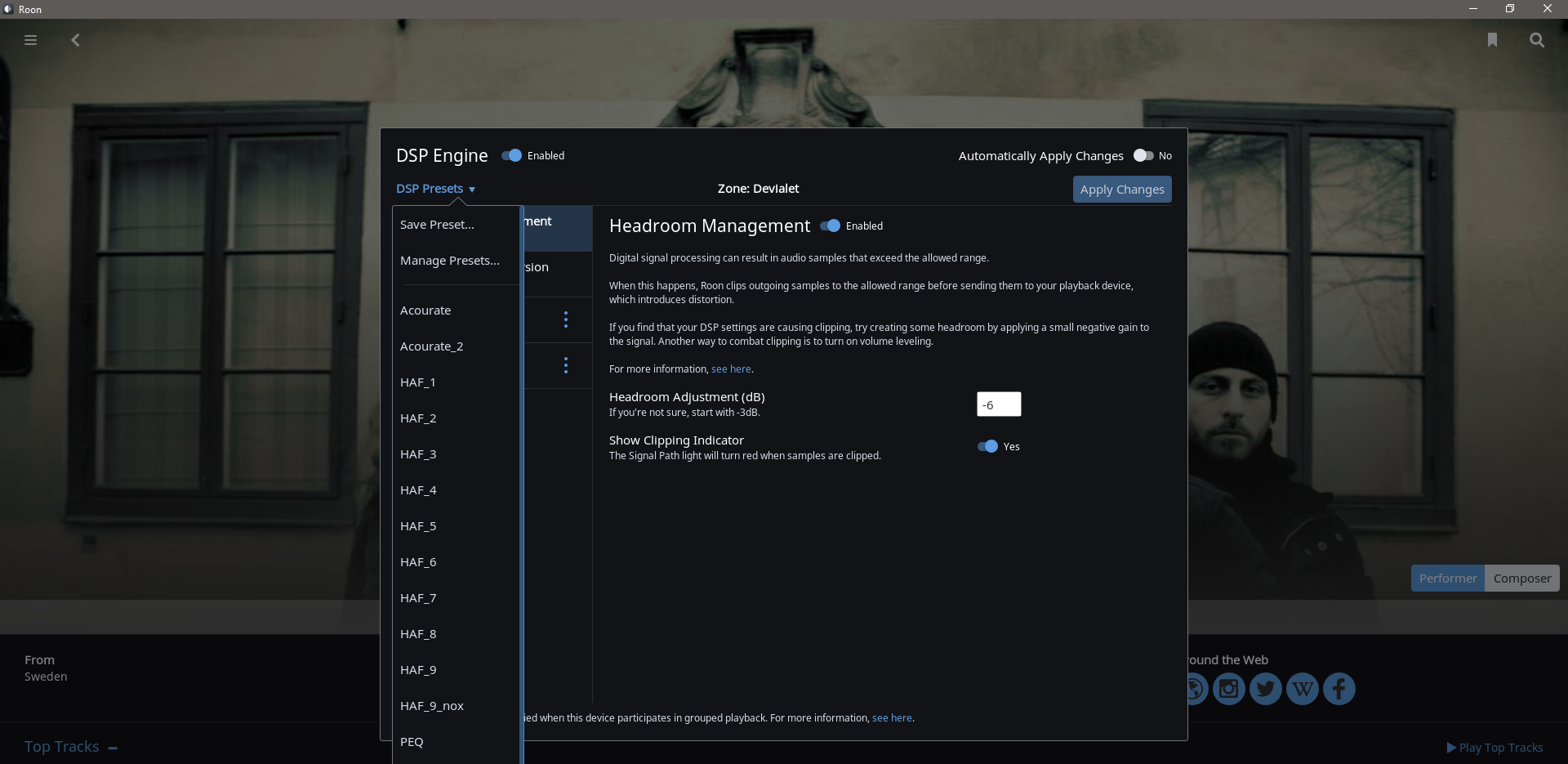Screen dimensions: 1568x764
Task: Click the Zone: Devialet label
Action: tap(758, 189)
